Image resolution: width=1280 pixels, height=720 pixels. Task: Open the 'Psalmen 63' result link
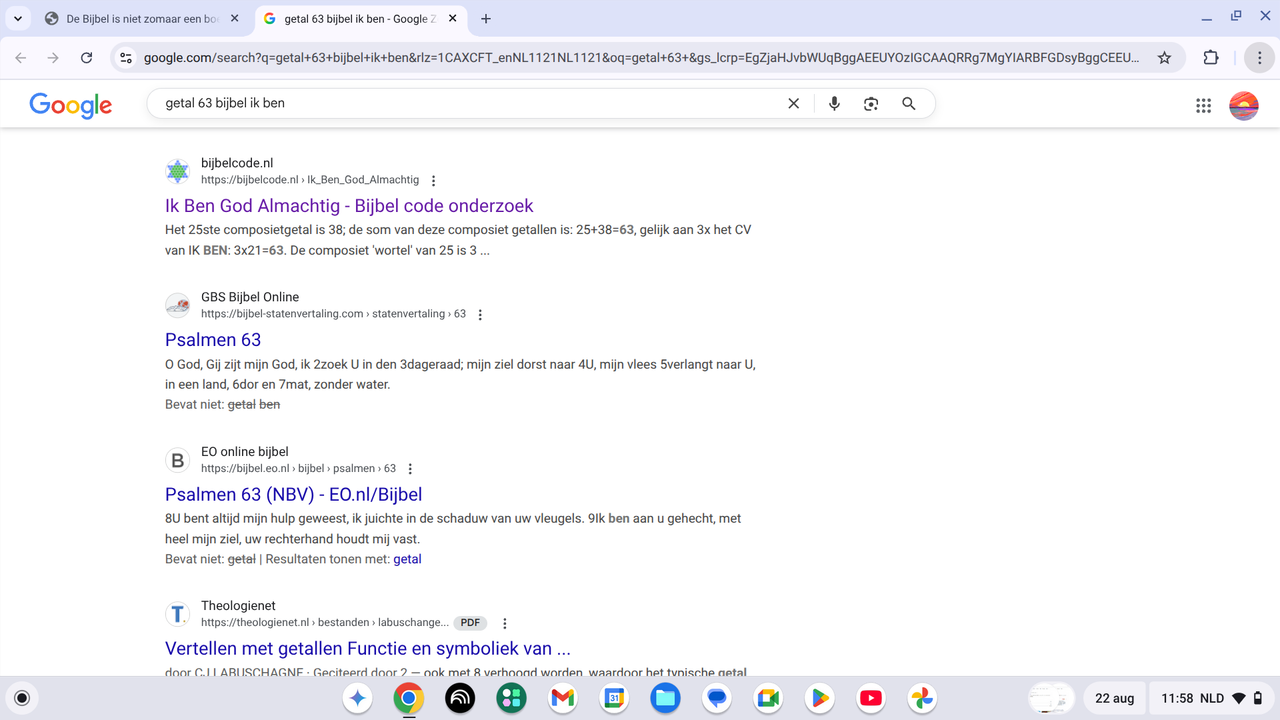coord(213,340)
